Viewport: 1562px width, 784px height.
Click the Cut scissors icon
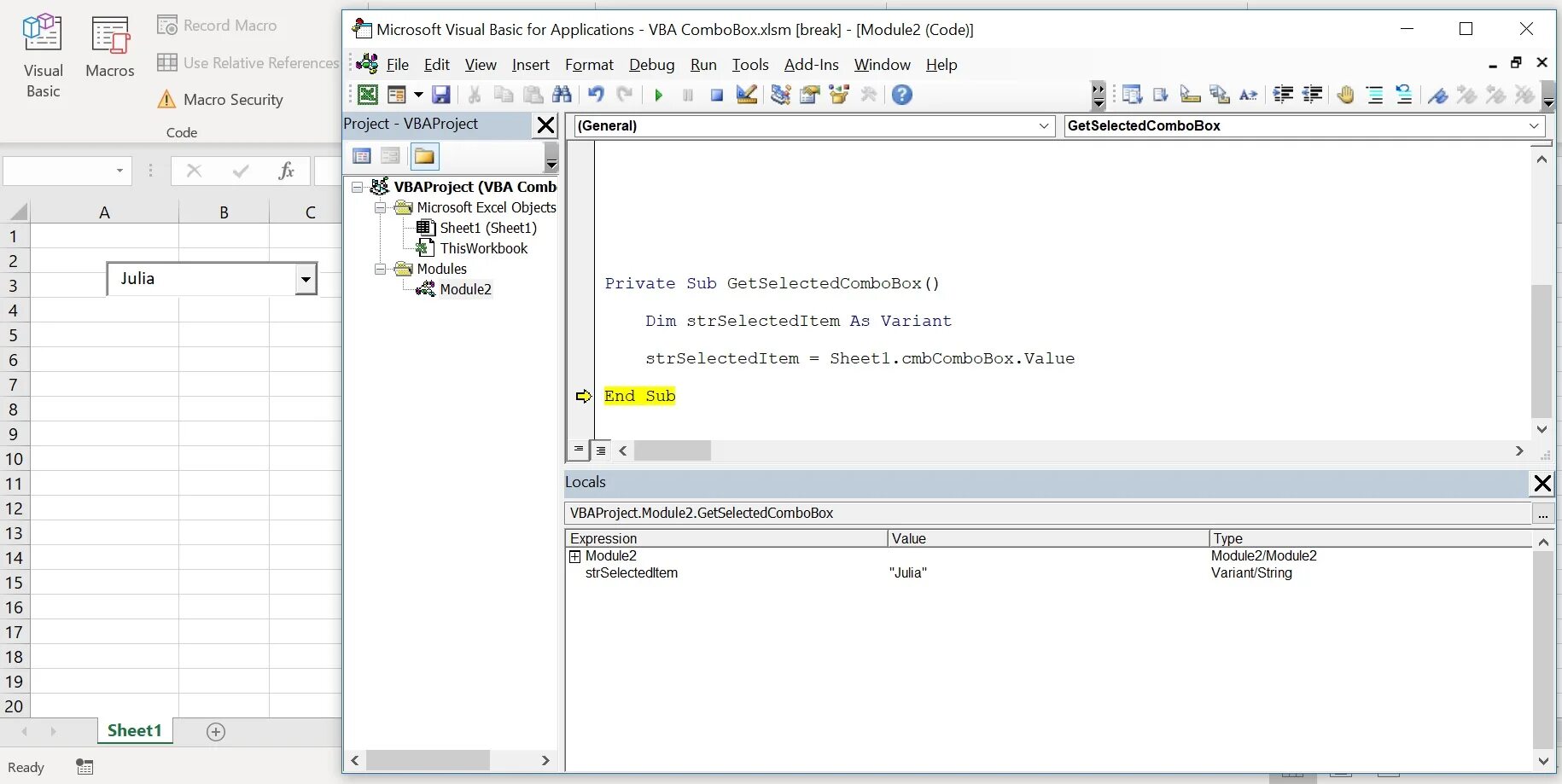coord(475,95)
